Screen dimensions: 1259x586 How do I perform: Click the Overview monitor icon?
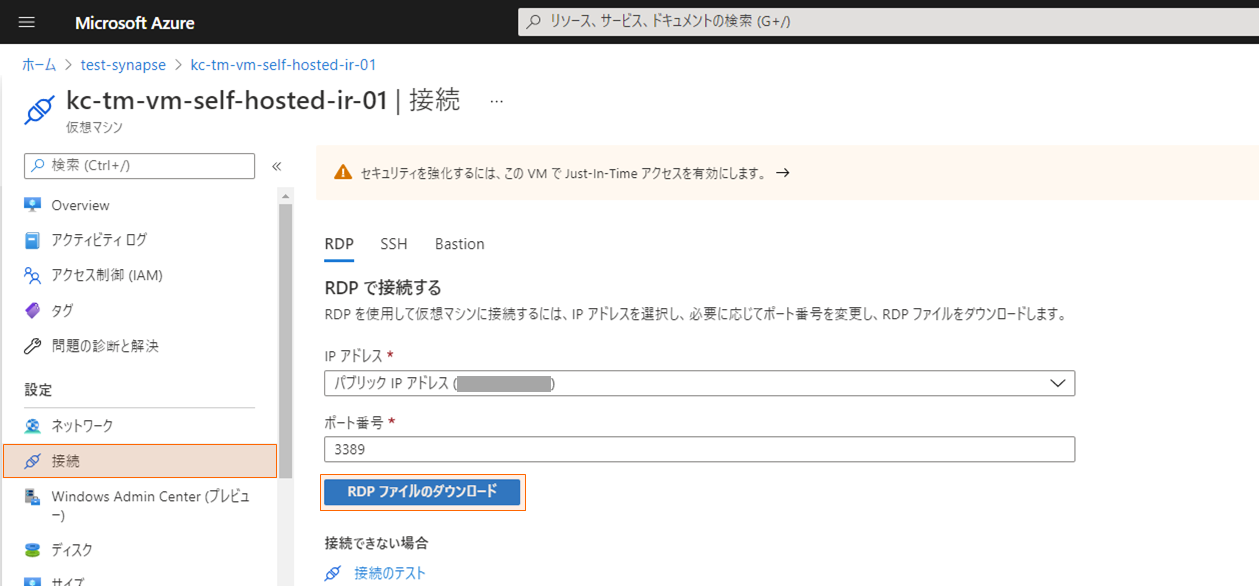coord(33,205)
